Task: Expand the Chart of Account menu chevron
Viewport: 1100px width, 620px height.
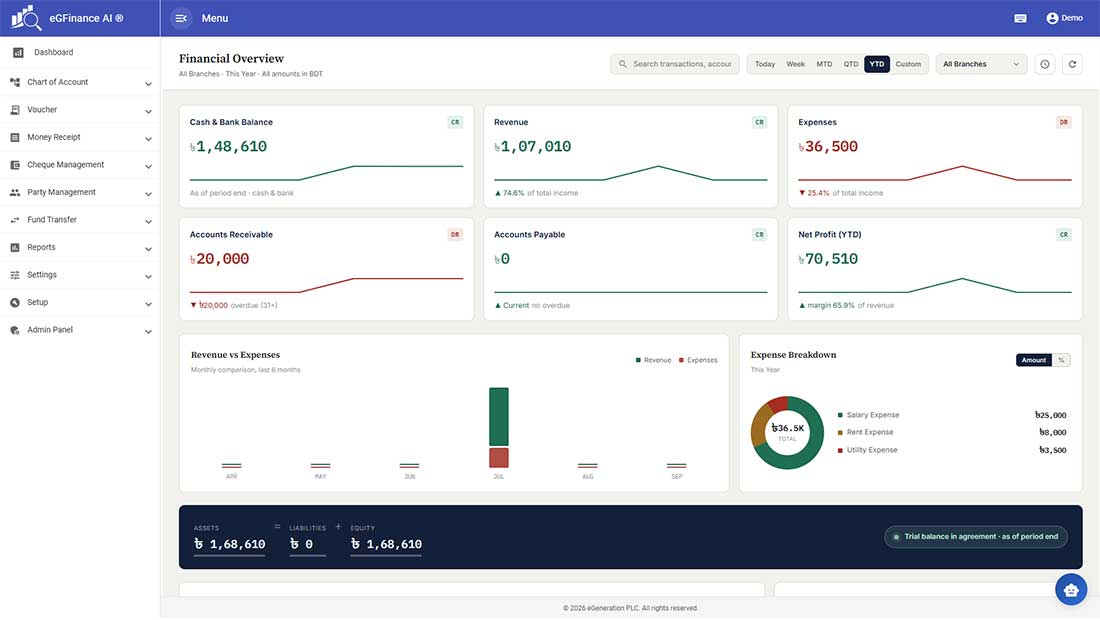Action: pos(148,83)
